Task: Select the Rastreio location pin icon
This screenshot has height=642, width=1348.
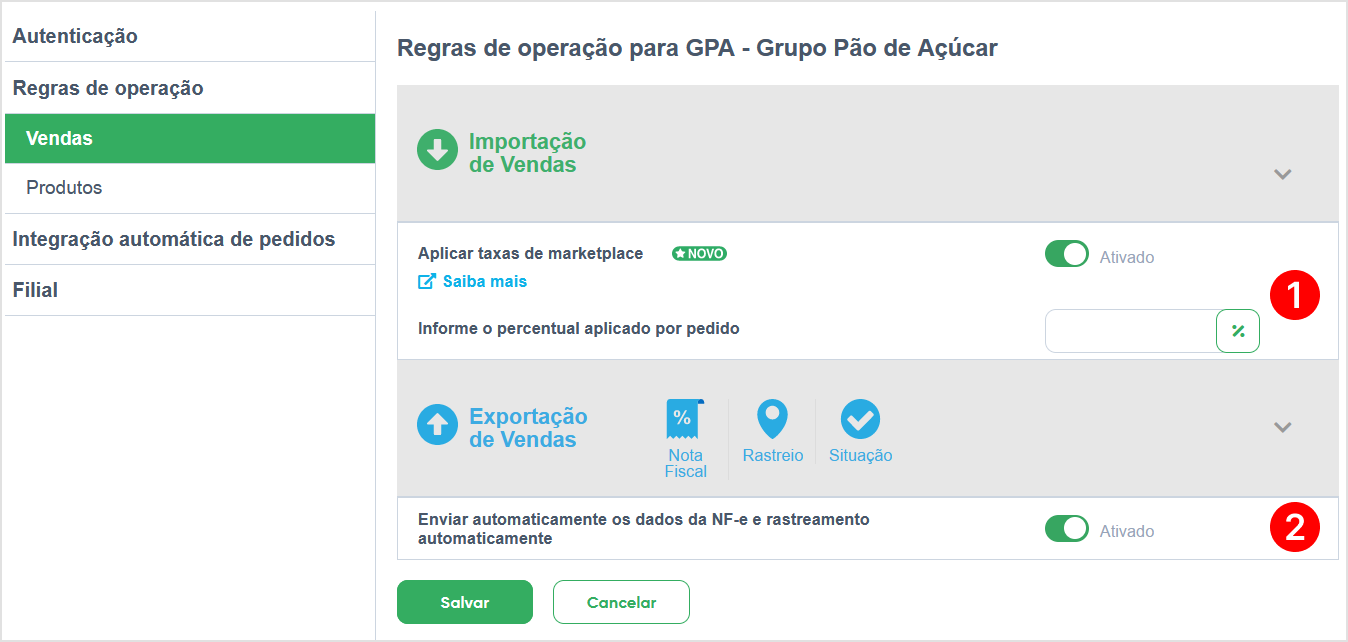Action: (x=772, y=419)
